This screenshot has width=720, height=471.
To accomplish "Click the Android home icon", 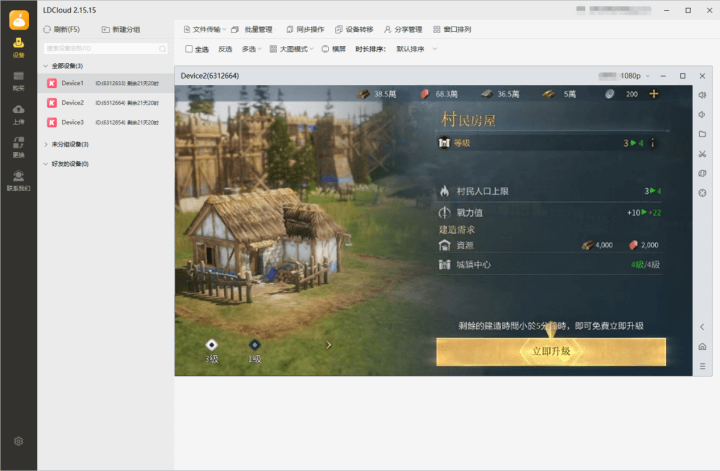I will coord(702,347).
